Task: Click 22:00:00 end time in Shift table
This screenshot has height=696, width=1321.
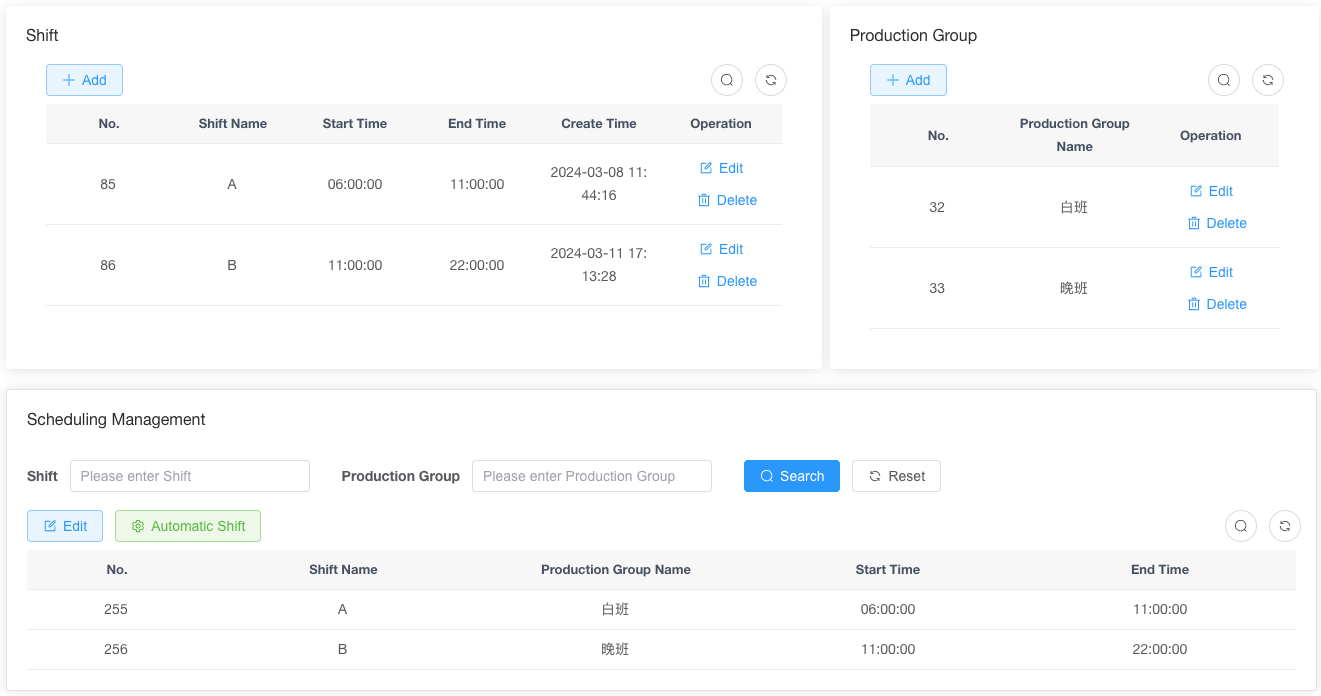Action: [x=477, y=265]
